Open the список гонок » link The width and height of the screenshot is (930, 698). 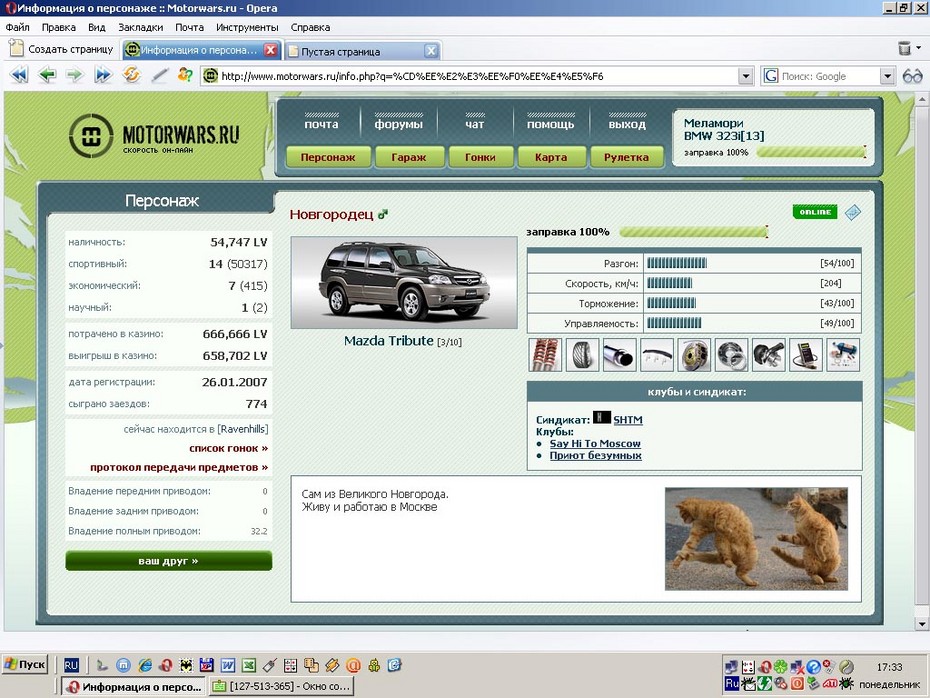[228, 448]
